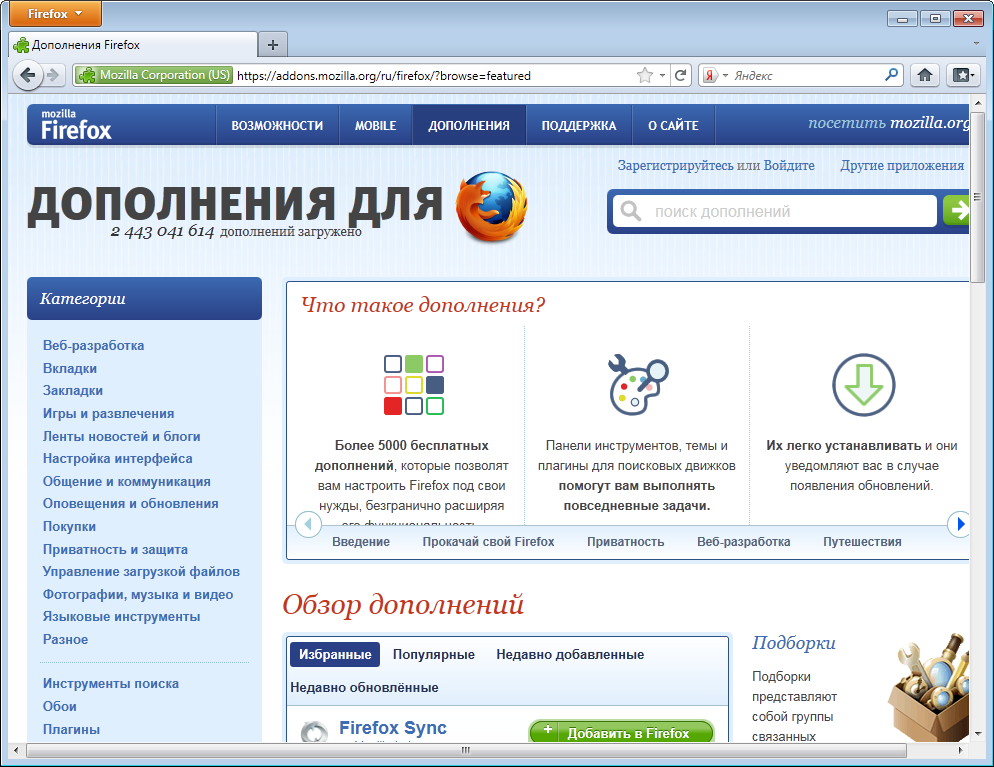Go back with the browser back arrow
Viewport: 994px width, 767px height.
(x=27, y=75)
